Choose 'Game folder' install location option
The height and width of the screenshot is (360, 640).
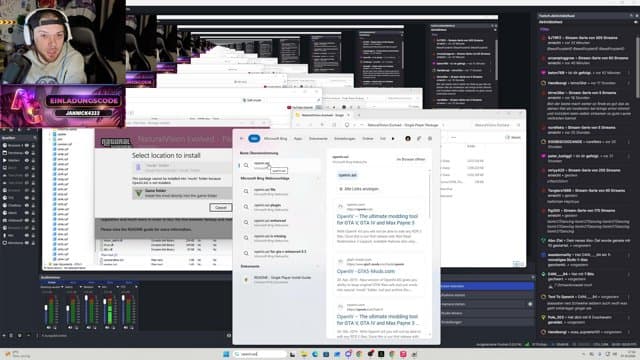[x=182, y=193]
